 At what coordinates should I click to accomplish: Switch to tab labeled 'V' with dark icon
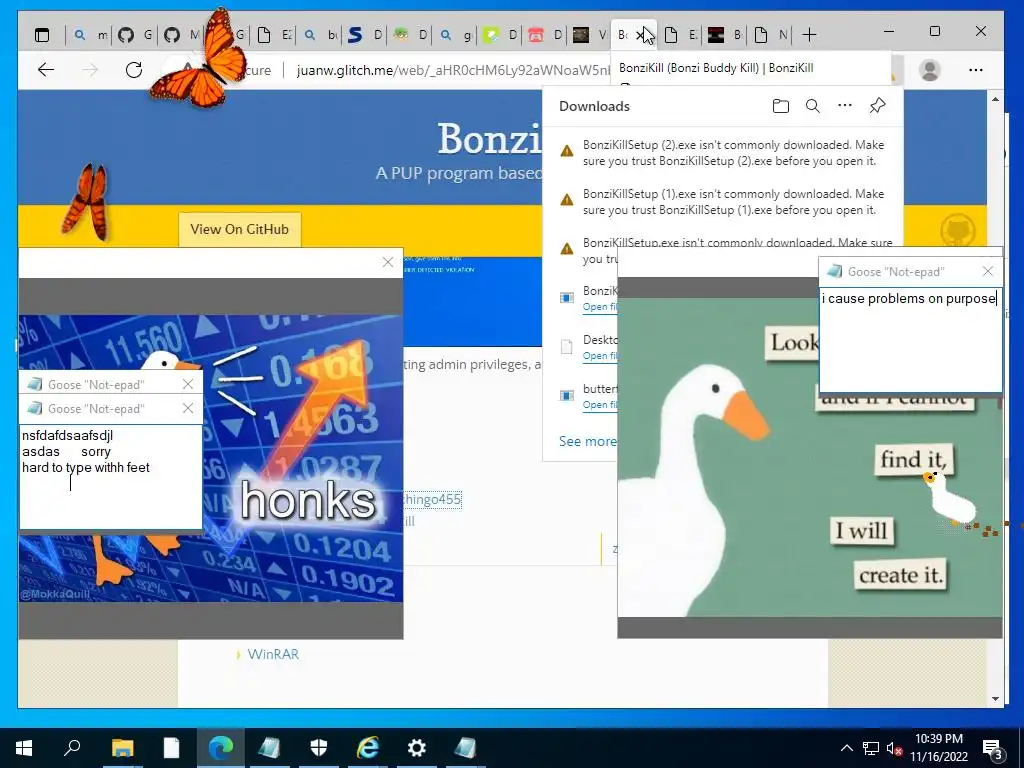click(x=590, y=35)
